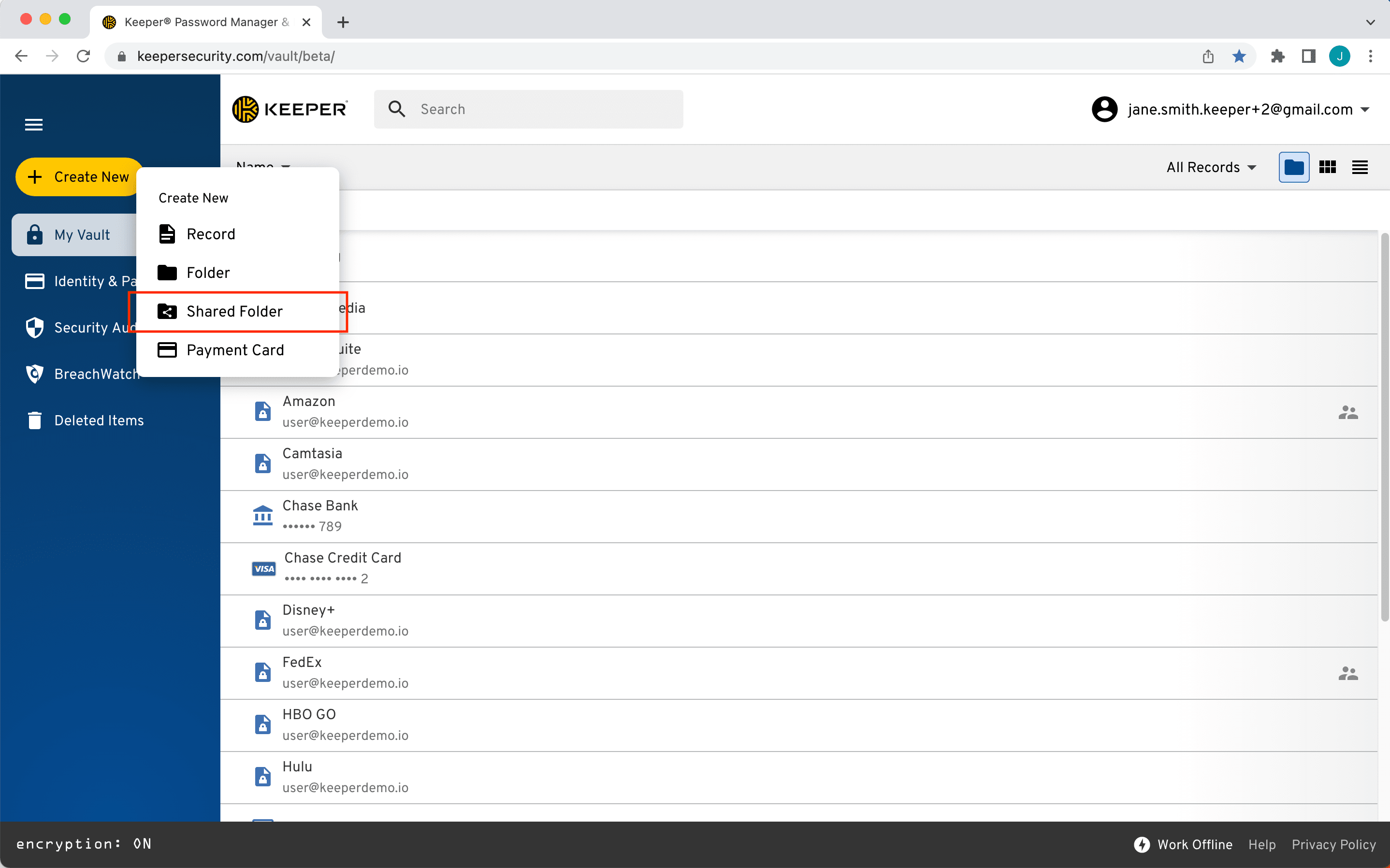Click the Visa card icon
This screenshot has height=868, width=1390.
click(x=264, y=568)
